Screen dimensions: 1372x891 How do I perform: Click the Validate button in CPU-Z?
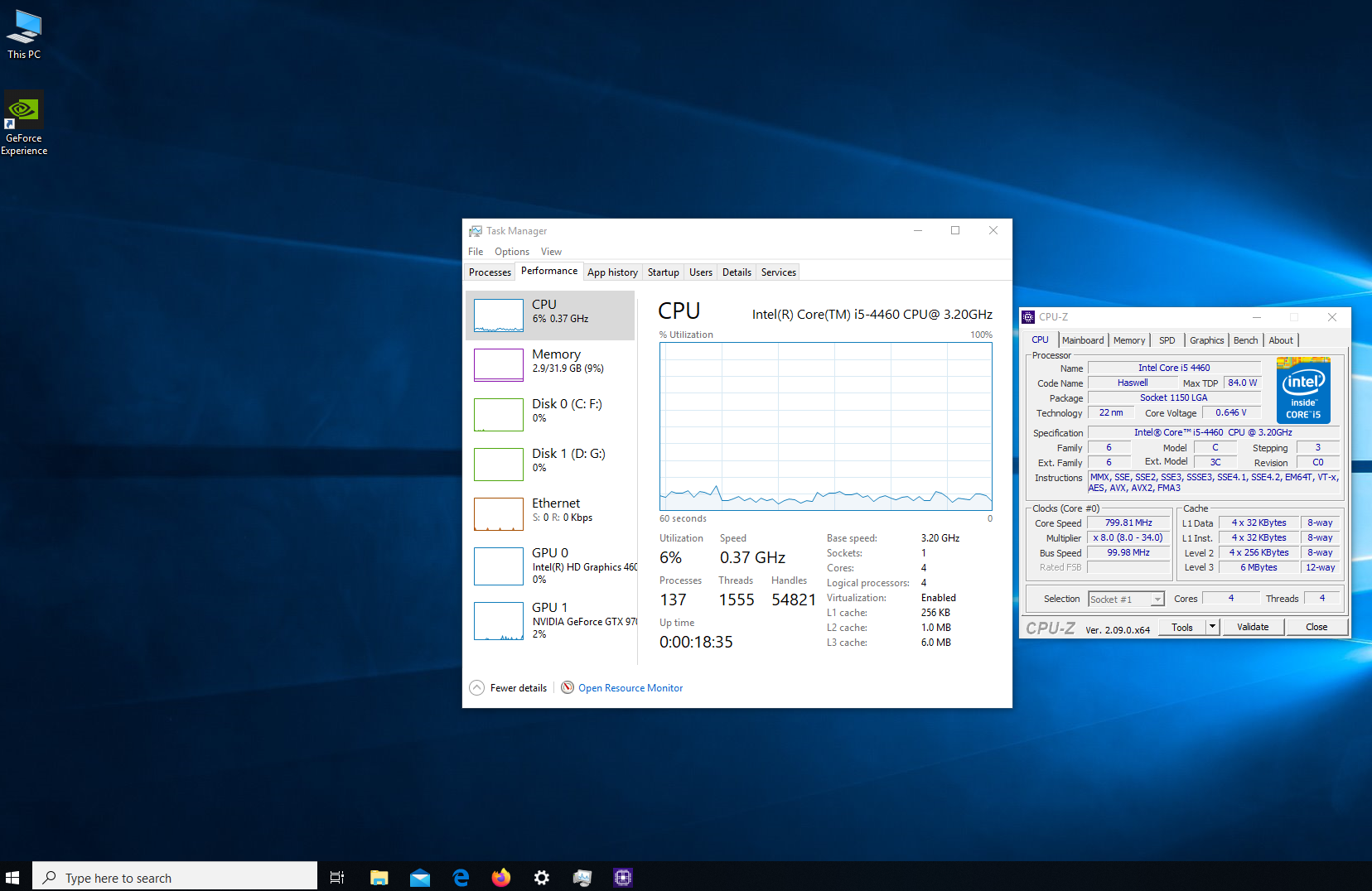[1253, 627]
